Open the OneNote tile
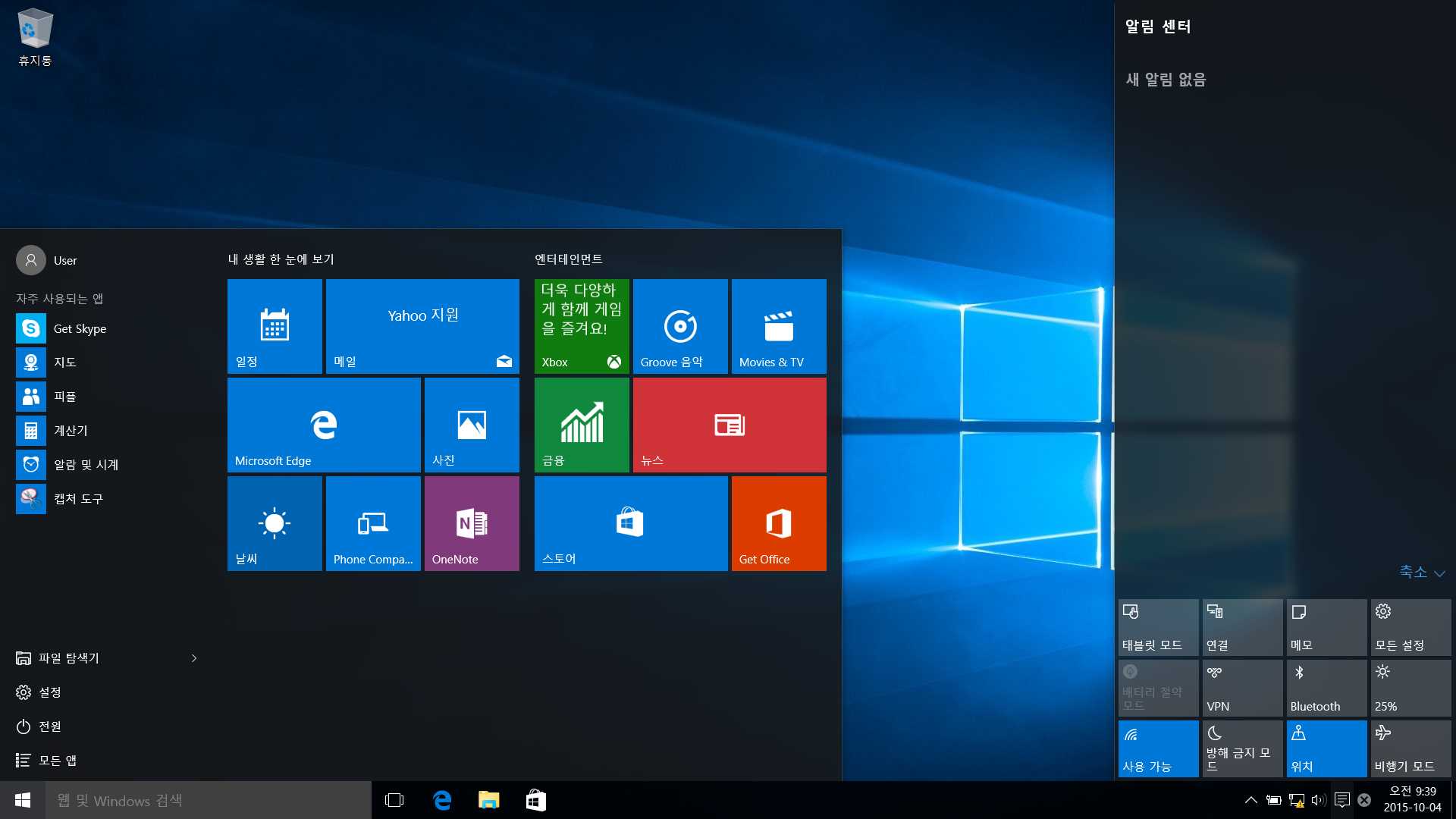The height and width of the screenshot is (819, 1456). coord(472,523)
